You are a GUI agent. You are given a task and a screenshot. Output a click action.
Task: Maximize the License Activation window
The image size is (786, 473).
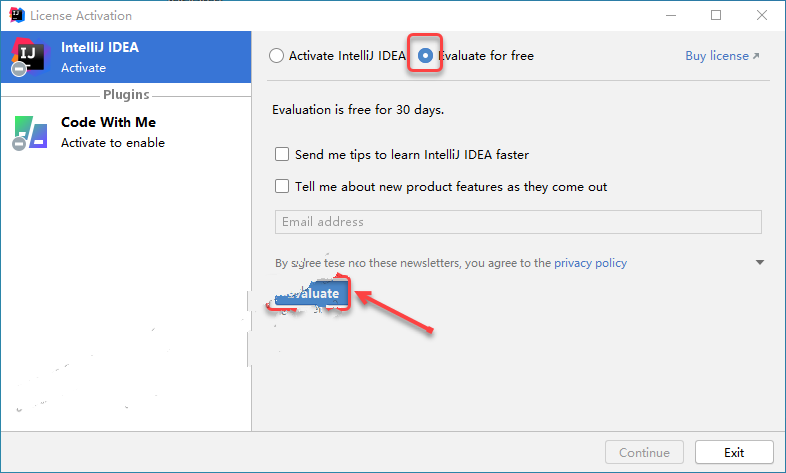click(x=716, y=15)
